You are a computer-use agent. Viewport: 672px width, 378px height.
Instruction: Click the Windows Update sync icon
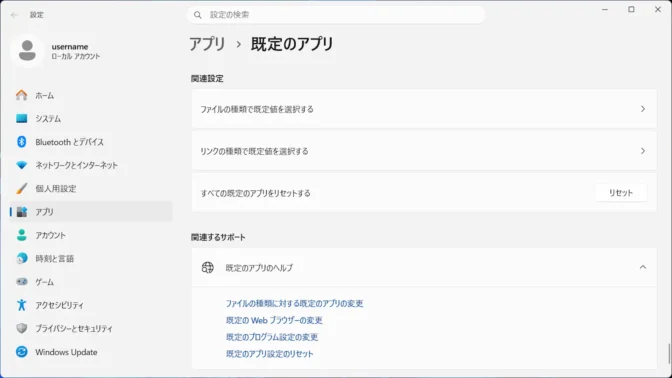click(x=21, y=352)
